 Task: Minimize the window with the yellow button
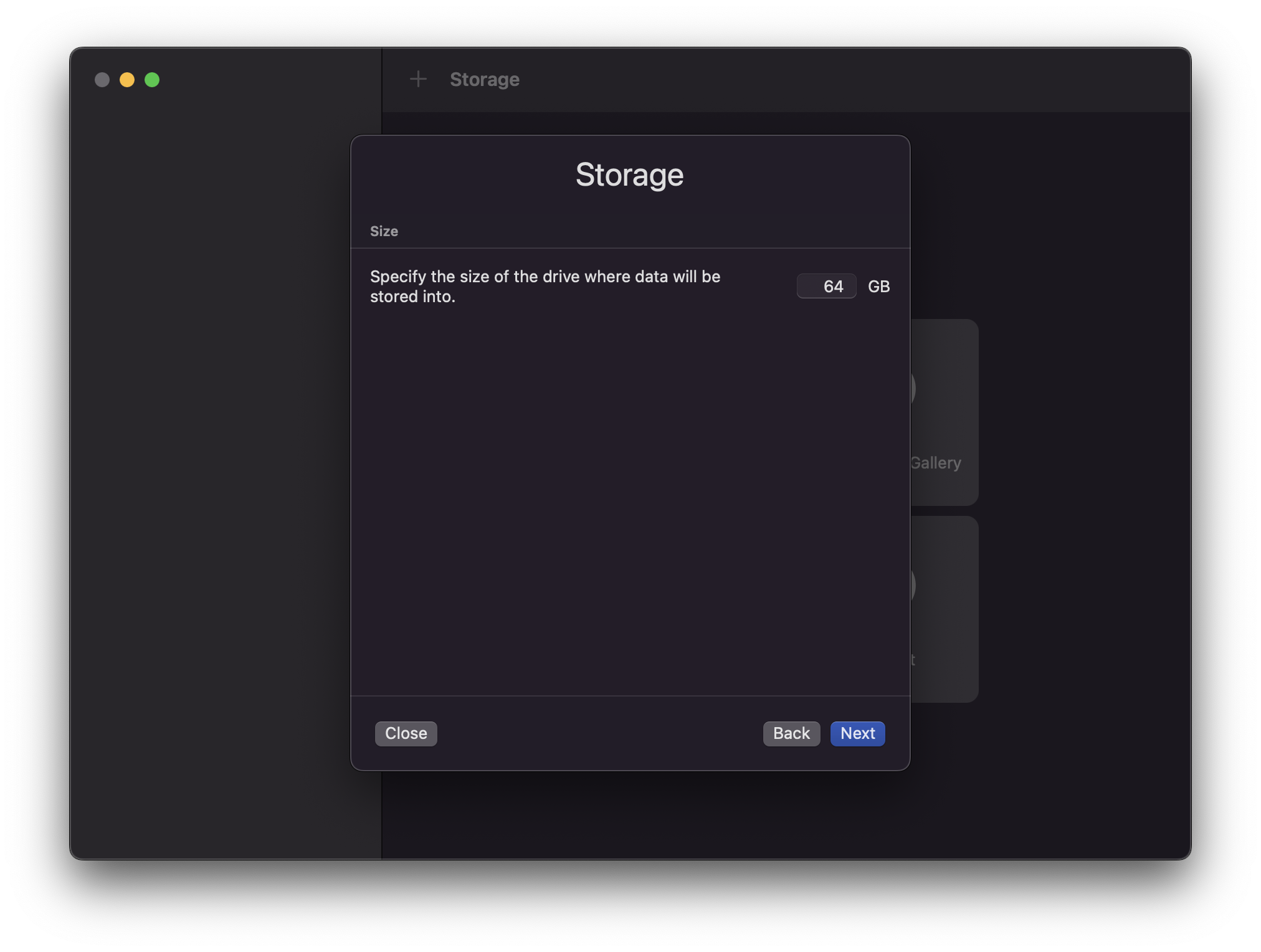coord(127,80)
